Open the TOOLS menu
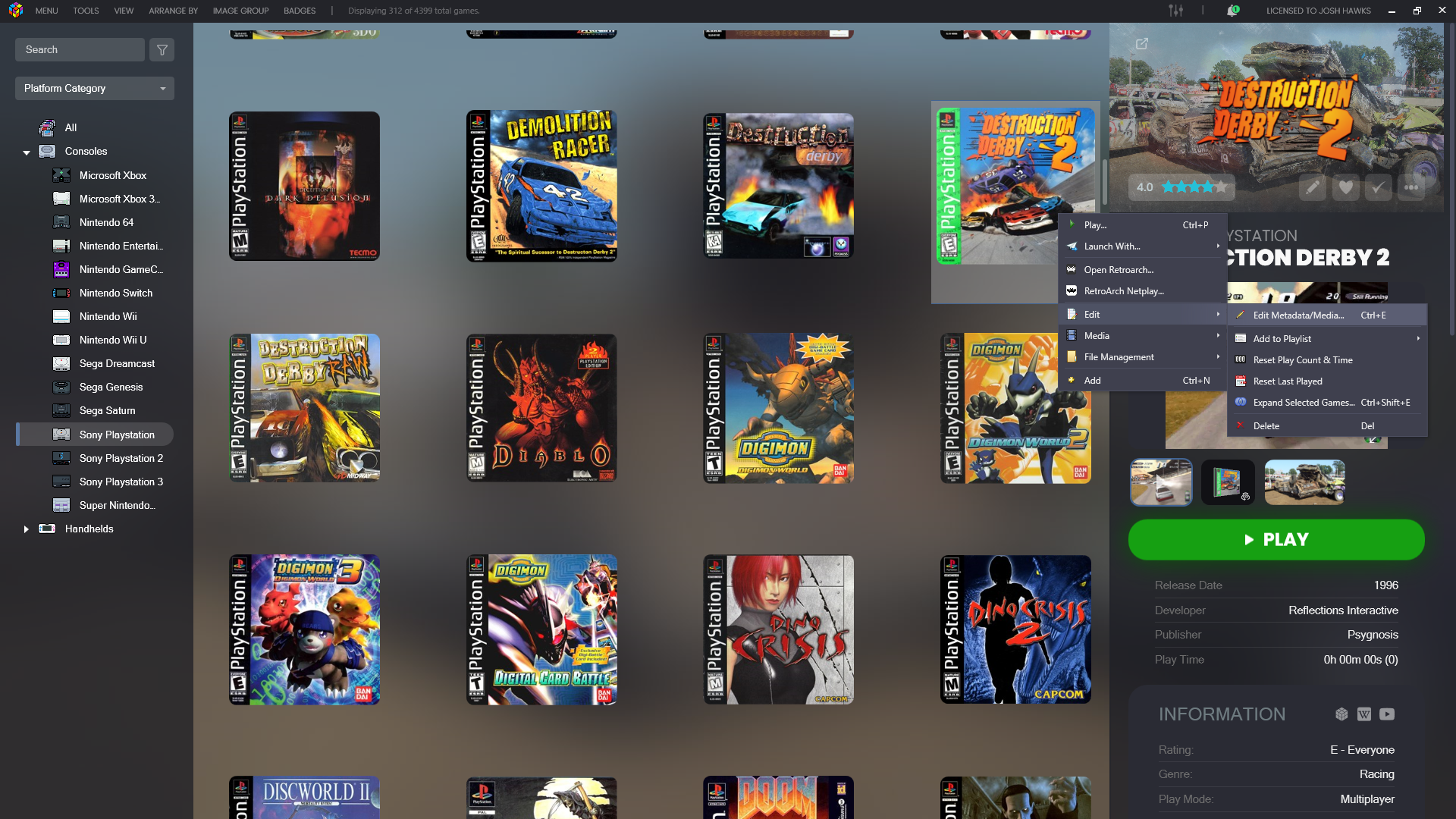 click(86, 11)
